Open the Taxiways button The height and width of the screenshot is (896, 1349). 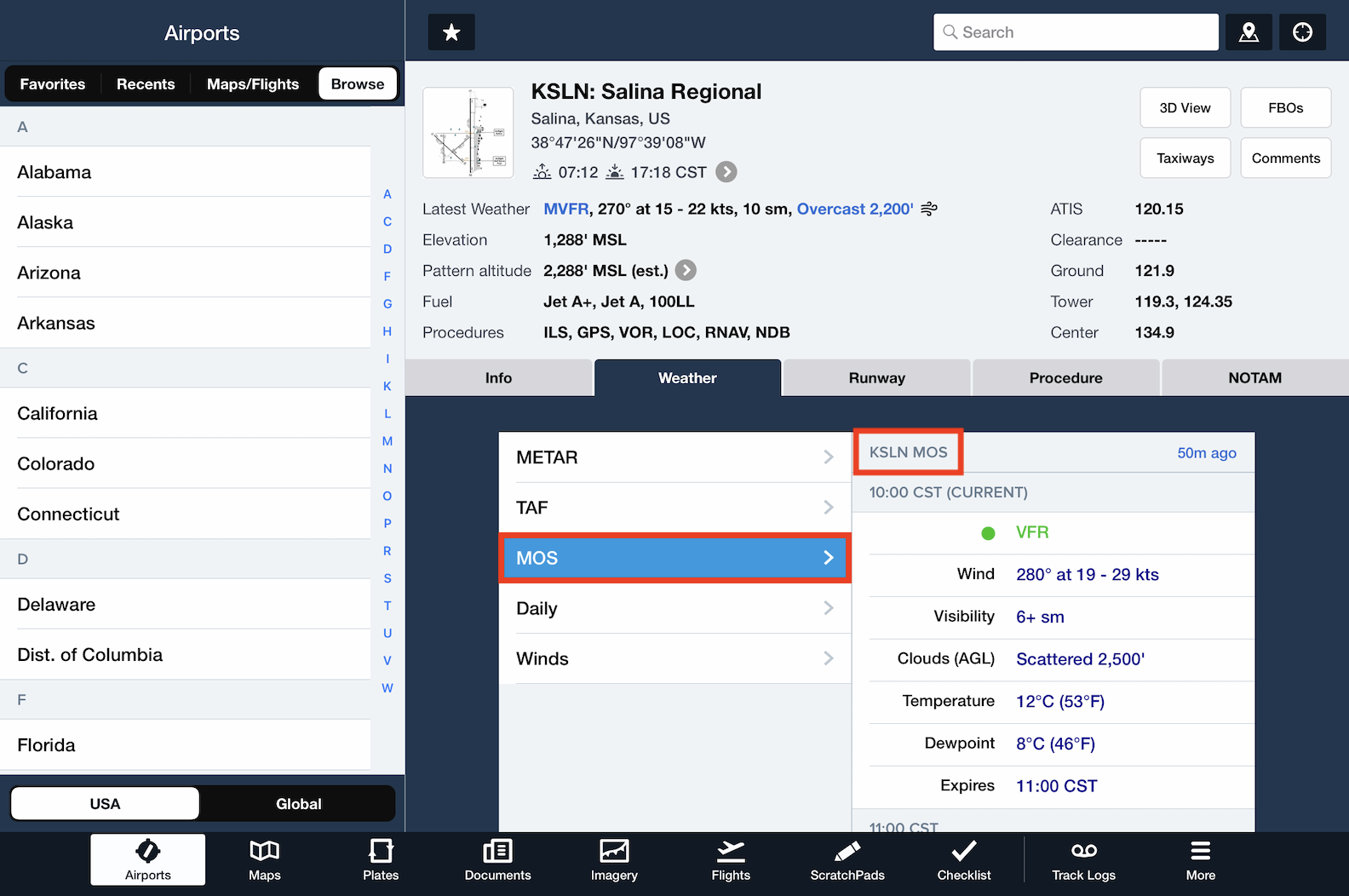pos(1185,158)
